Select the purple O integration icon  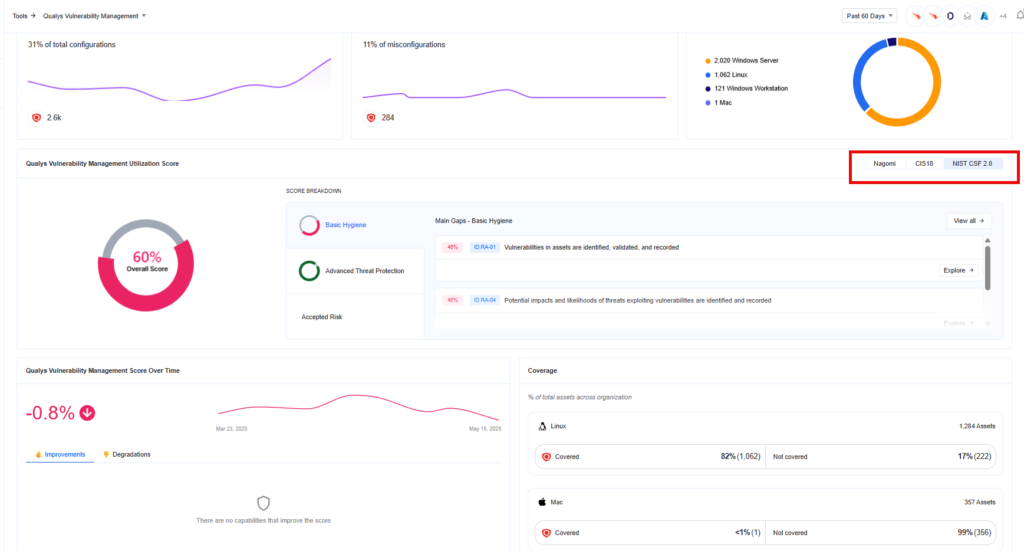(950, 16)
